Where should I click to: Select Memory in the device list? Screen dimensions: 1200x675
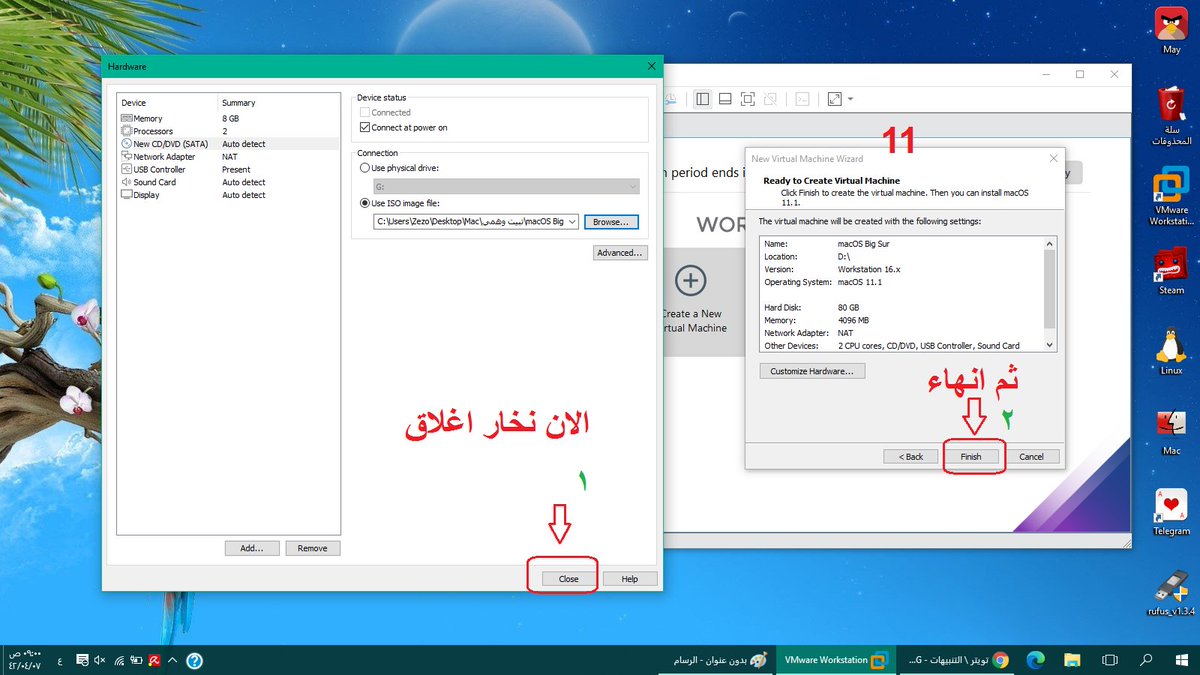[228, 118]
